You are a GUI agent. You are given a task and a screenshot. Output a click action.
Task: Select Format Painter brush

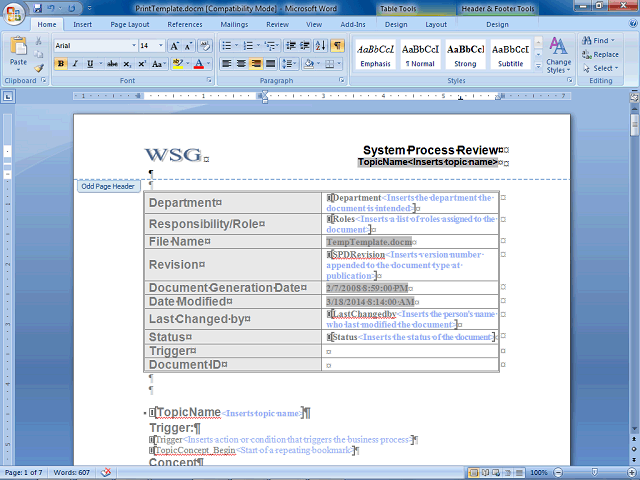point(38,68)
